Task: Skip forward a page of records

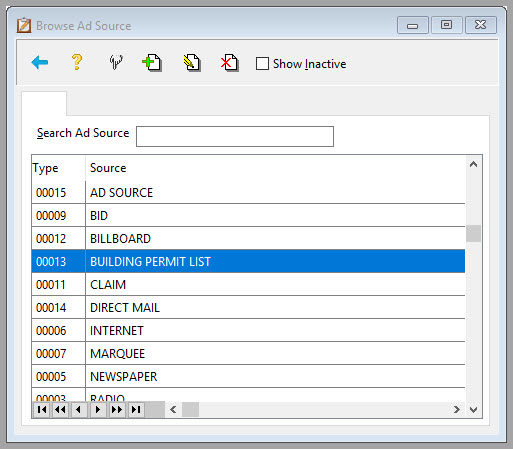Action: pyautogui.click(x=117, y=409)
